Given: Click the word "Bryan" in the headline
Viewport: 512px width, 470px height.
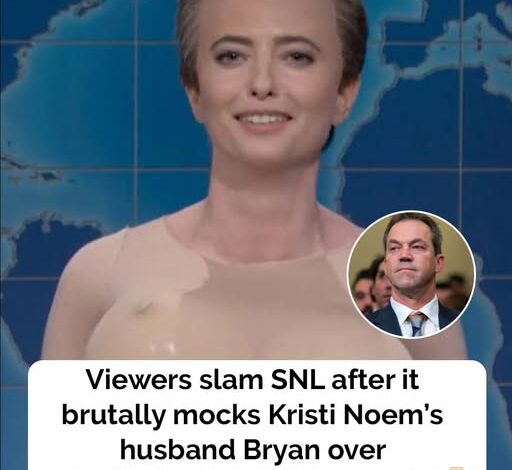Looking at the screenshot, I should (x=282, y=450).
